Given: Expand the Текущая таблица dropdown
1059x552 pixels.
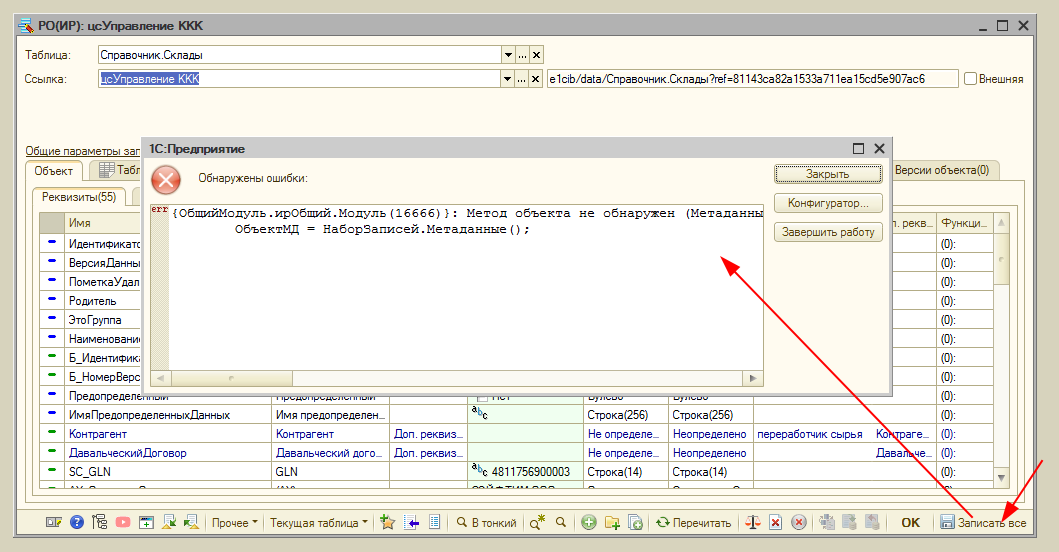Looking at the screenshot, I should point(319,522).
